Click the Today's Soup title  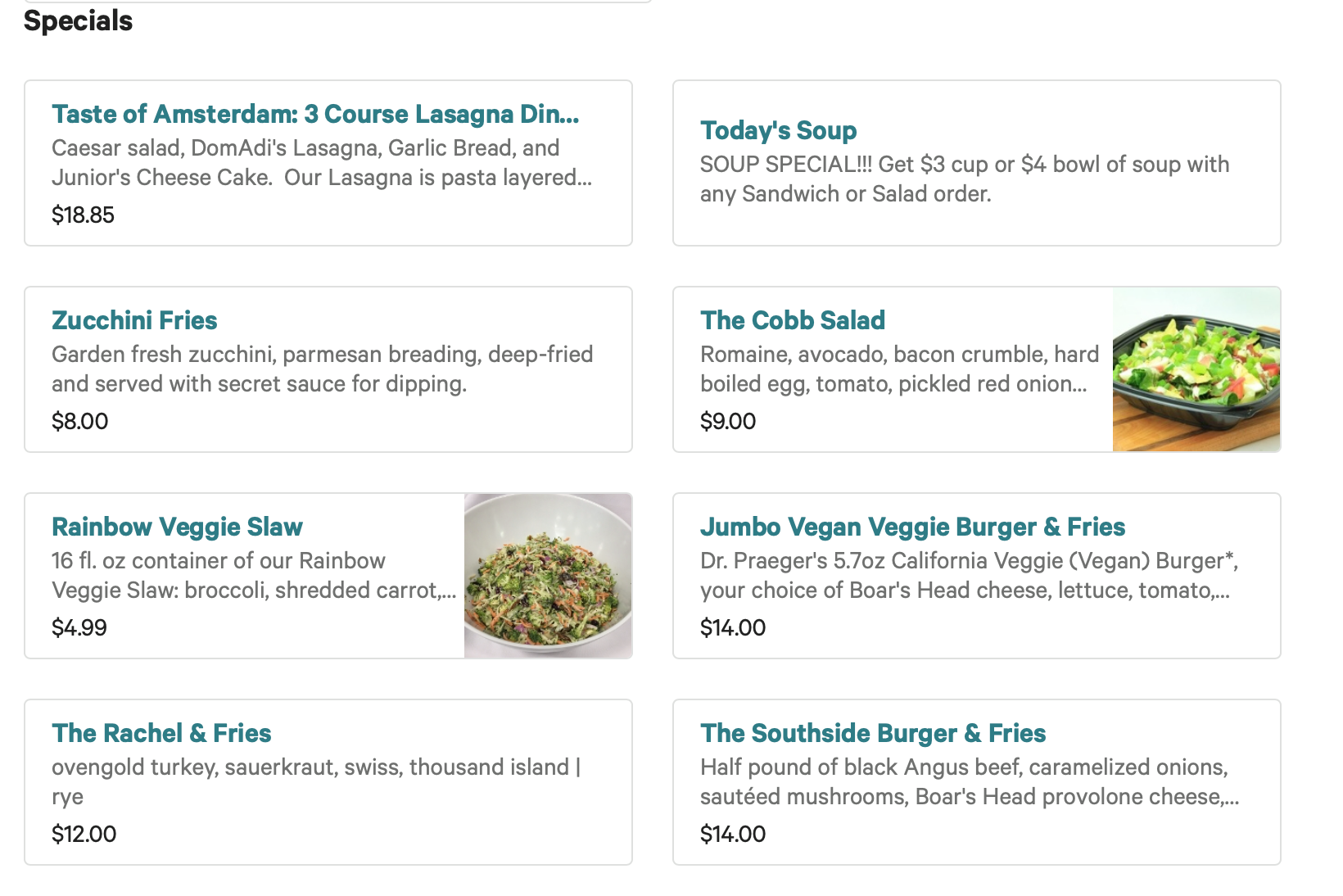[x=778, y=130]
